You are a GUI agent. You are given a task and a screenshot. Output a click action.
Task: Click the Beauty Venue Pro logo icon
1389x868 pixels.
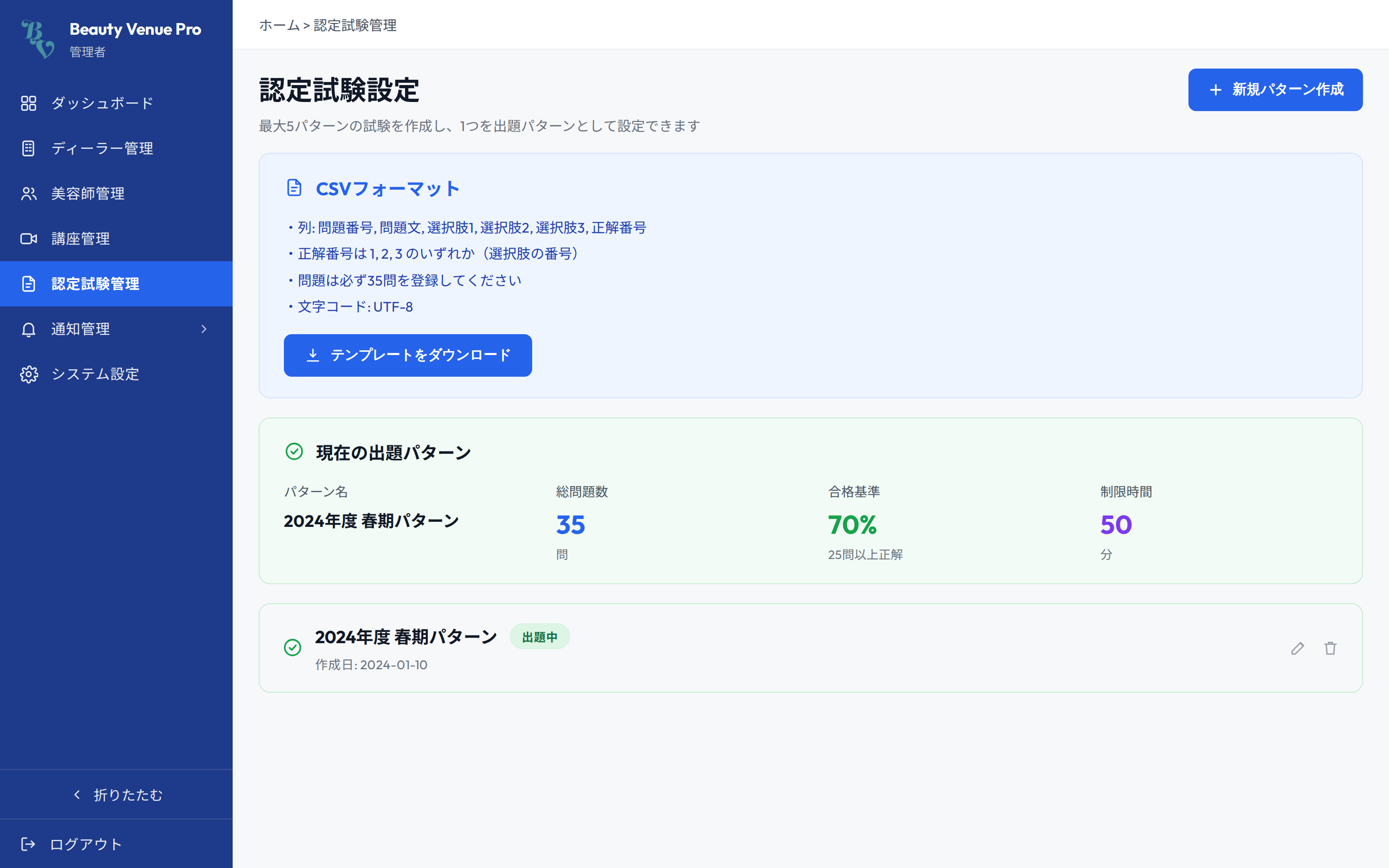click(38, 39)
